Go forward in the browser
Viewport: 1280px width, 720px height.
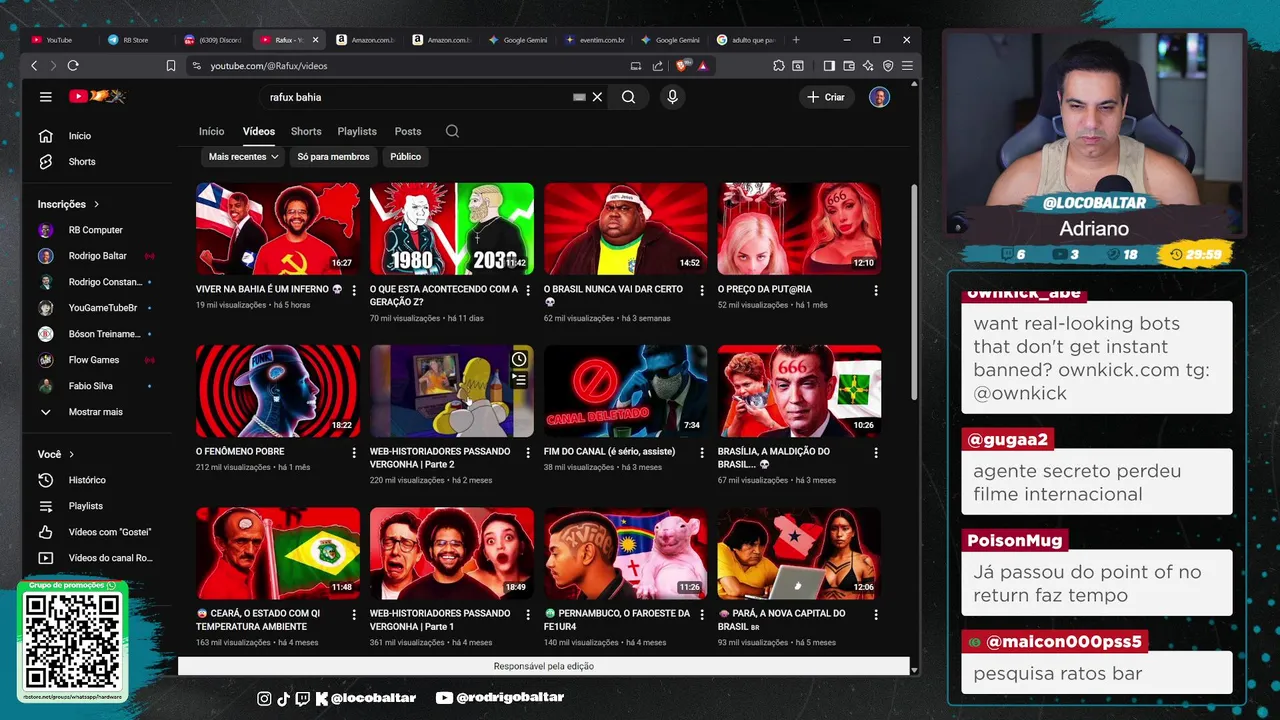click(52, 66)
